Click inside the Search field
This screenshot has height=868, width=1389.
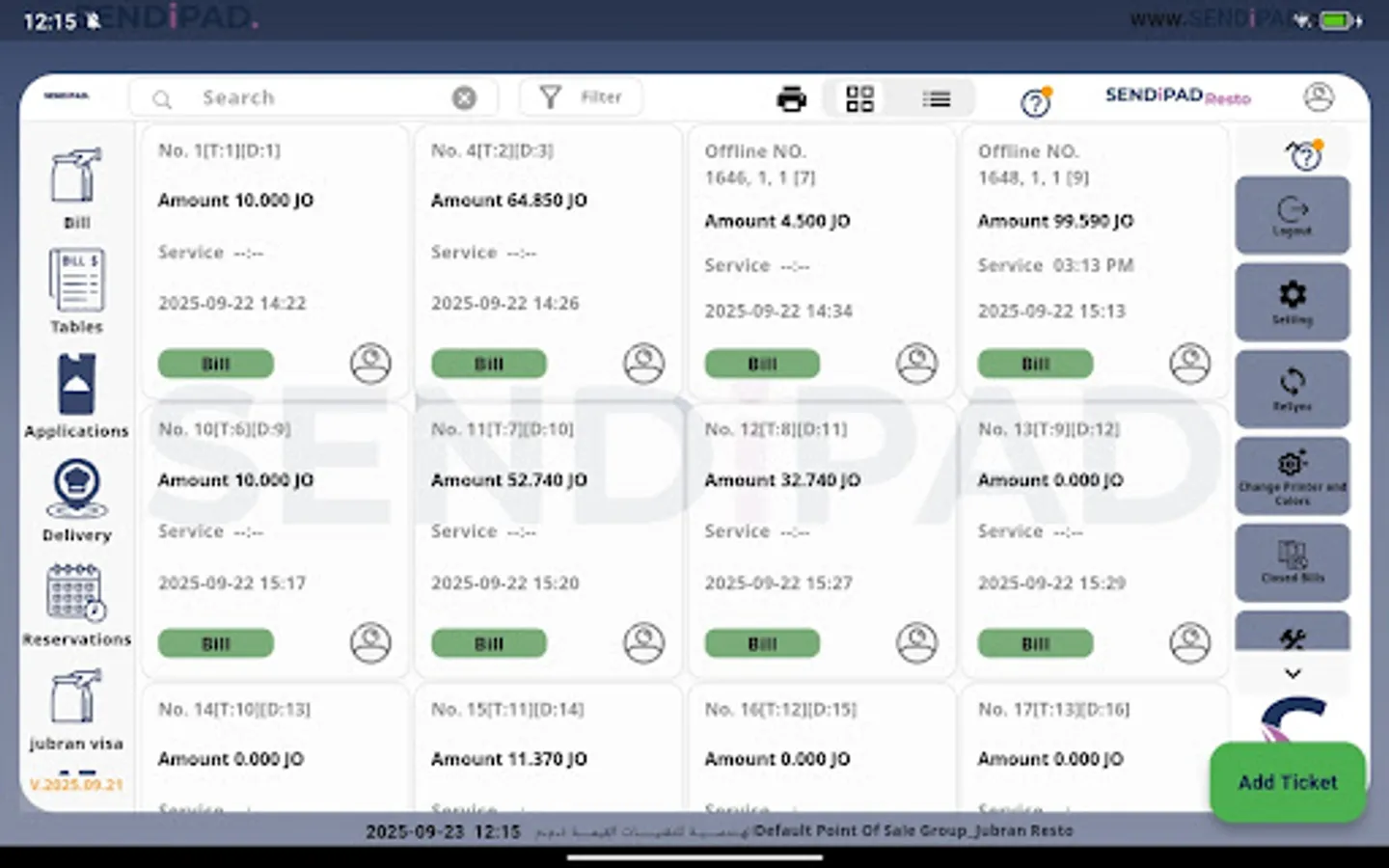289,96
